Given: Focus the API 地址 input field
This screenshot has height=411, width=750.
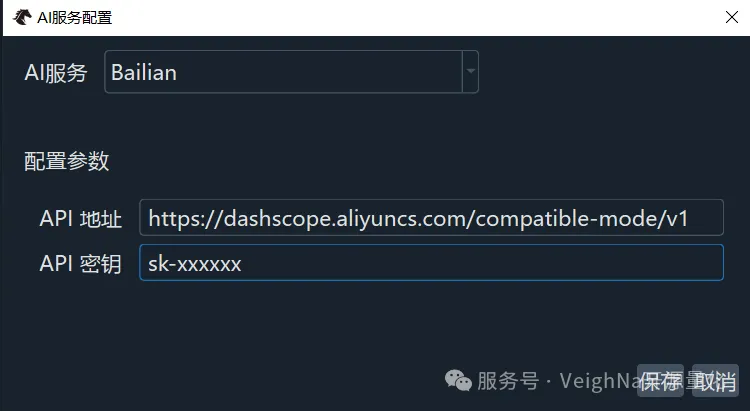Looking at the screenshot, I should coord(431,218).
